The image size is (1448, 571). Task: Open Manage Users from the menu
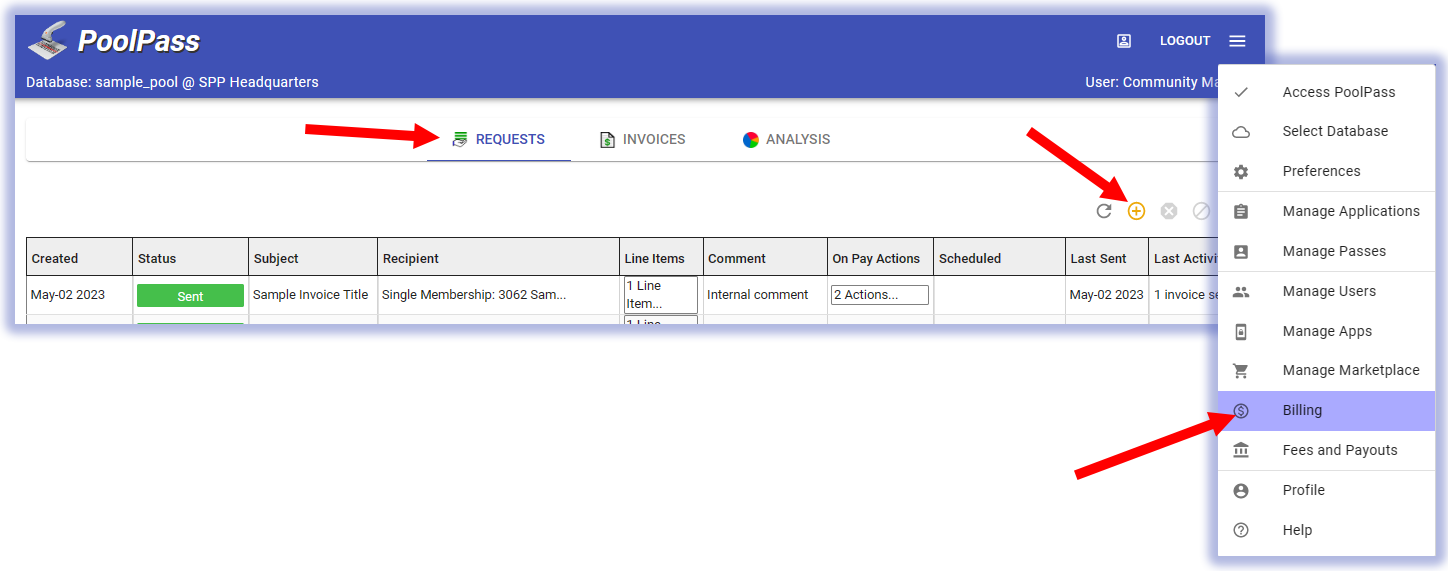1326,291
